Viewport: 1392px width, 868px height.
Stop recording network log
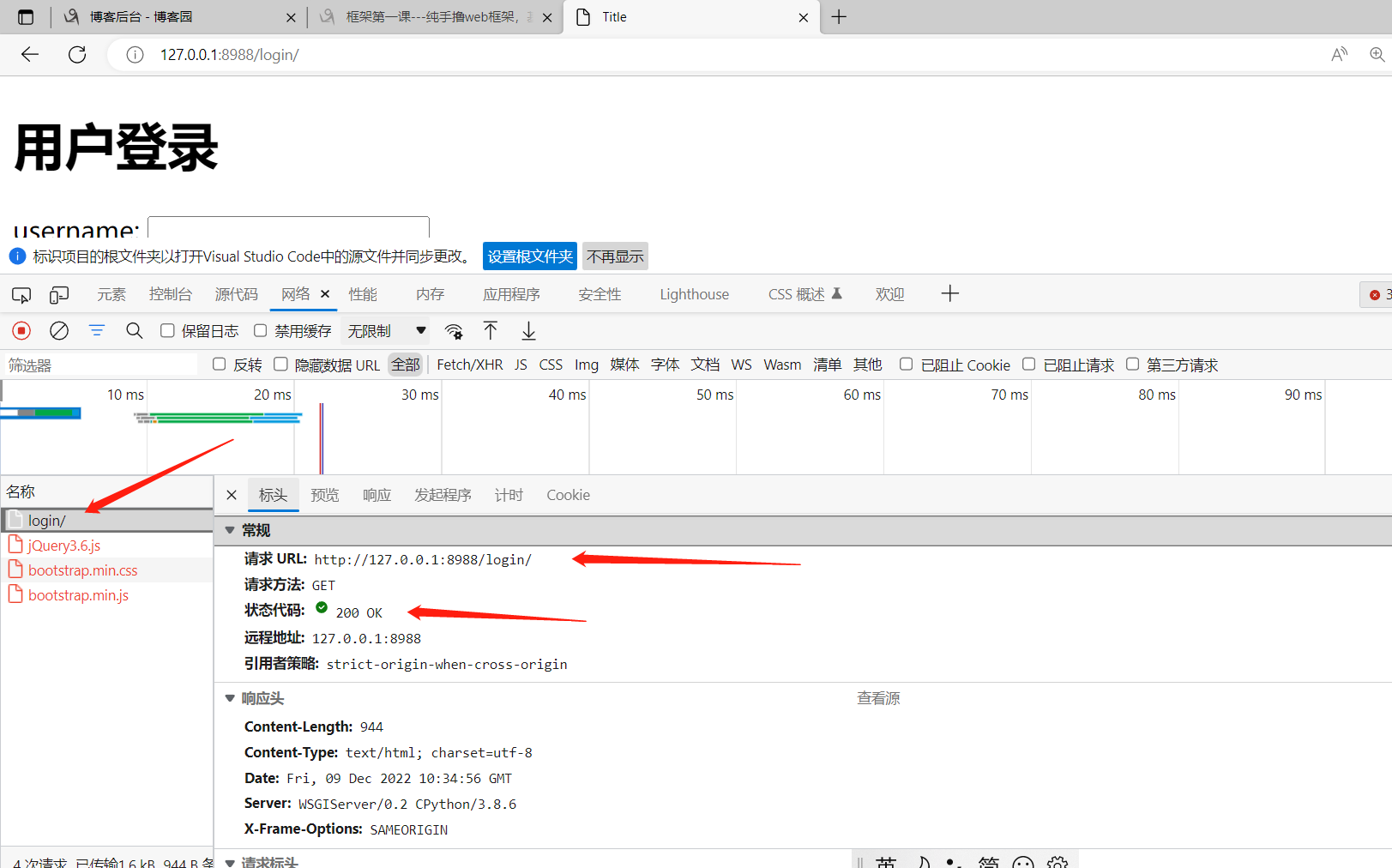click(x=21, y=331)
